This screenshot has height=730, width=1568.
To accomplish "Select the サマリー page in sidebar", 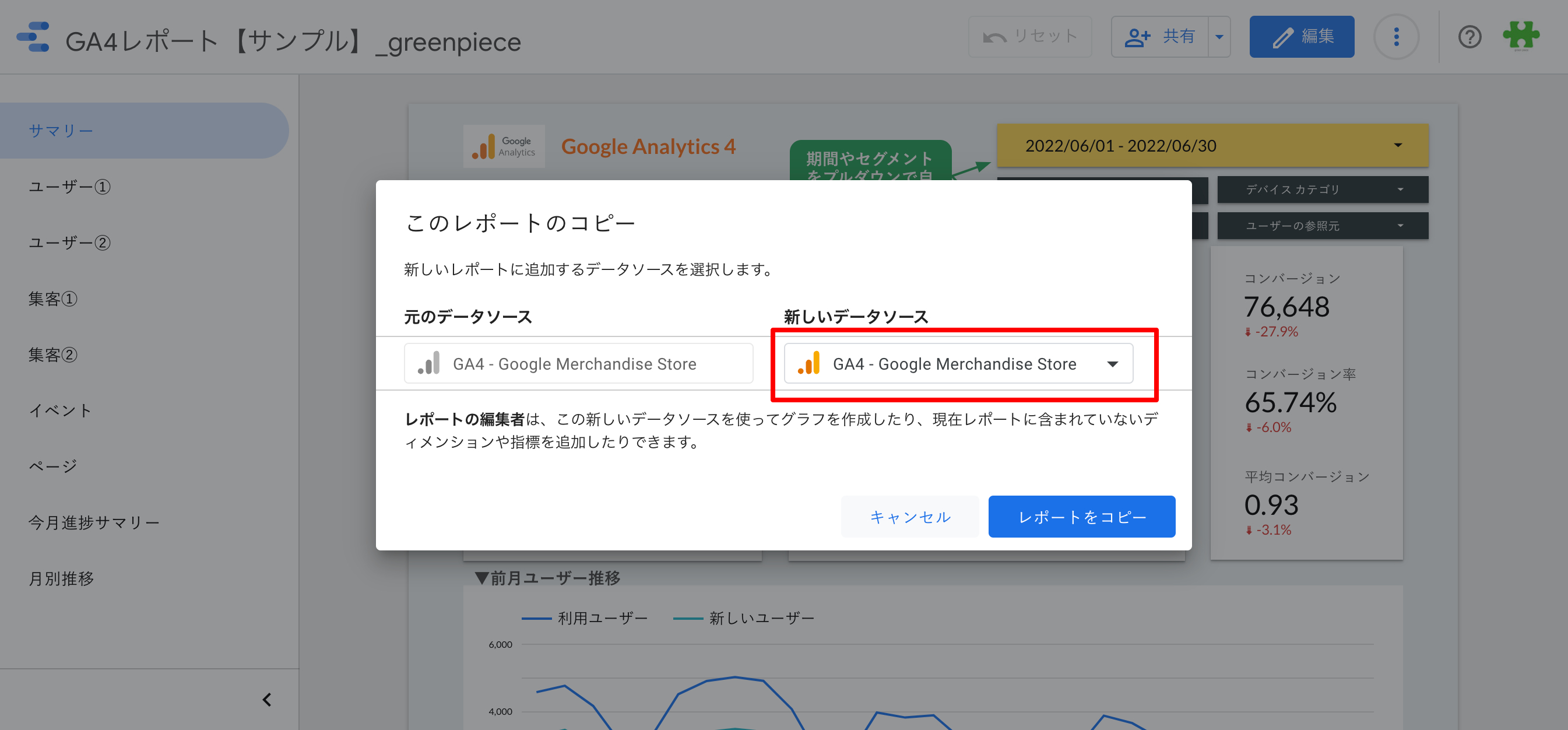I will pos(144,131).
